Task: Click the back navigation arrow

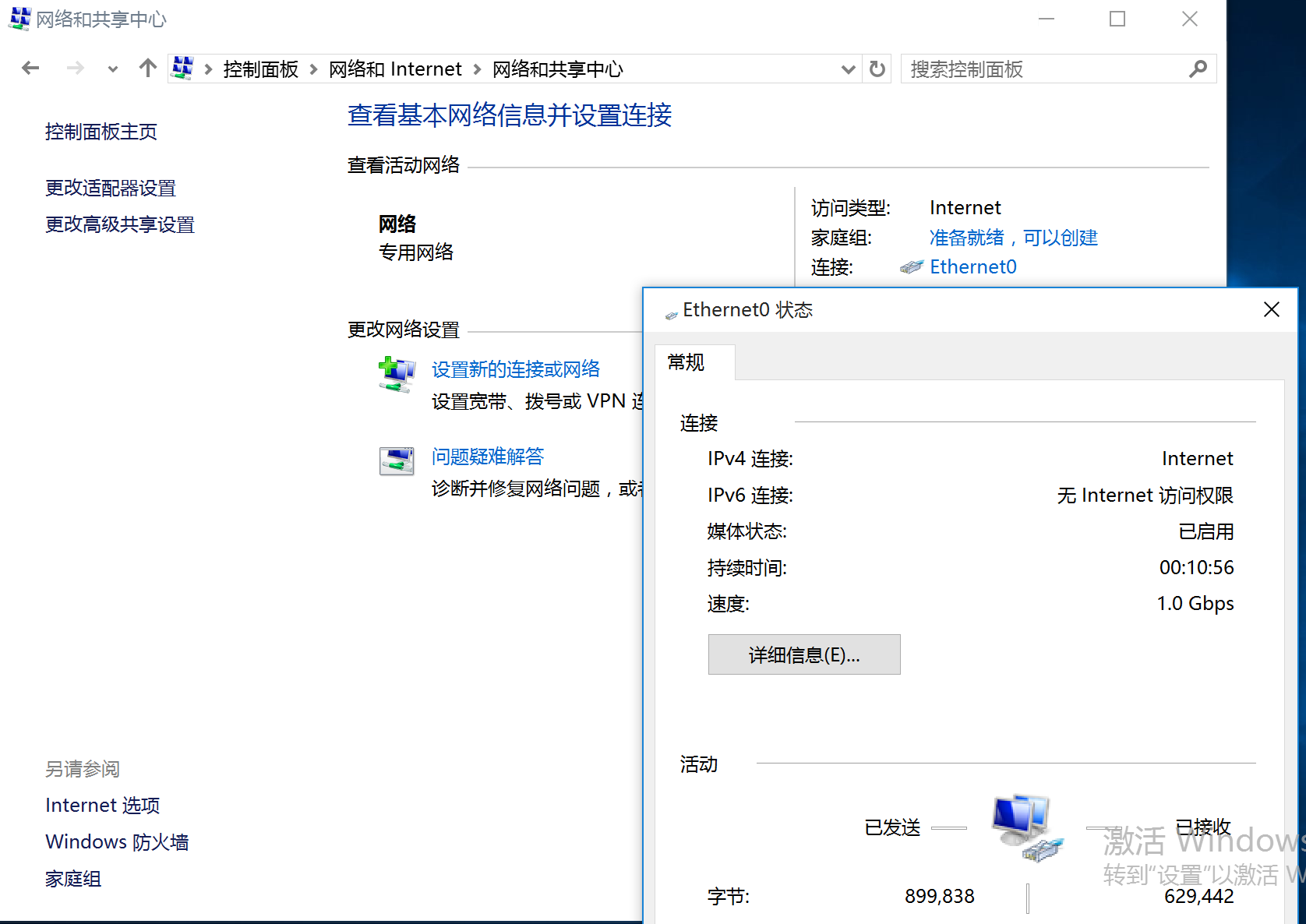Action: pyautogui.click(x=30, y=69)
